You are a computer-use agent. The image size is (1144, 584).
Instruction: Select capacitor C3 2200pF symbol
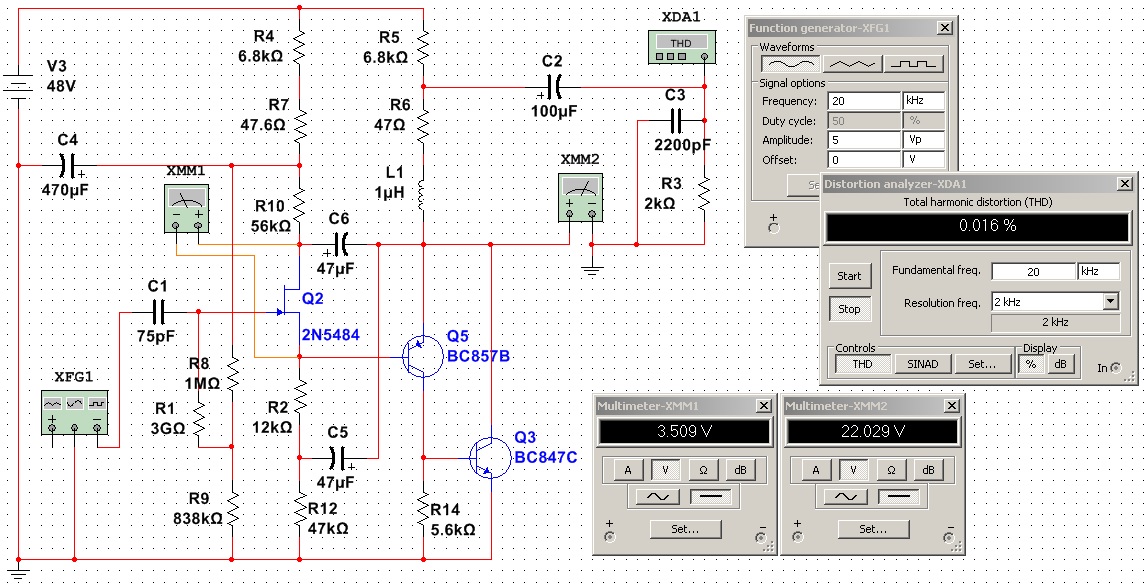(676, 120)
